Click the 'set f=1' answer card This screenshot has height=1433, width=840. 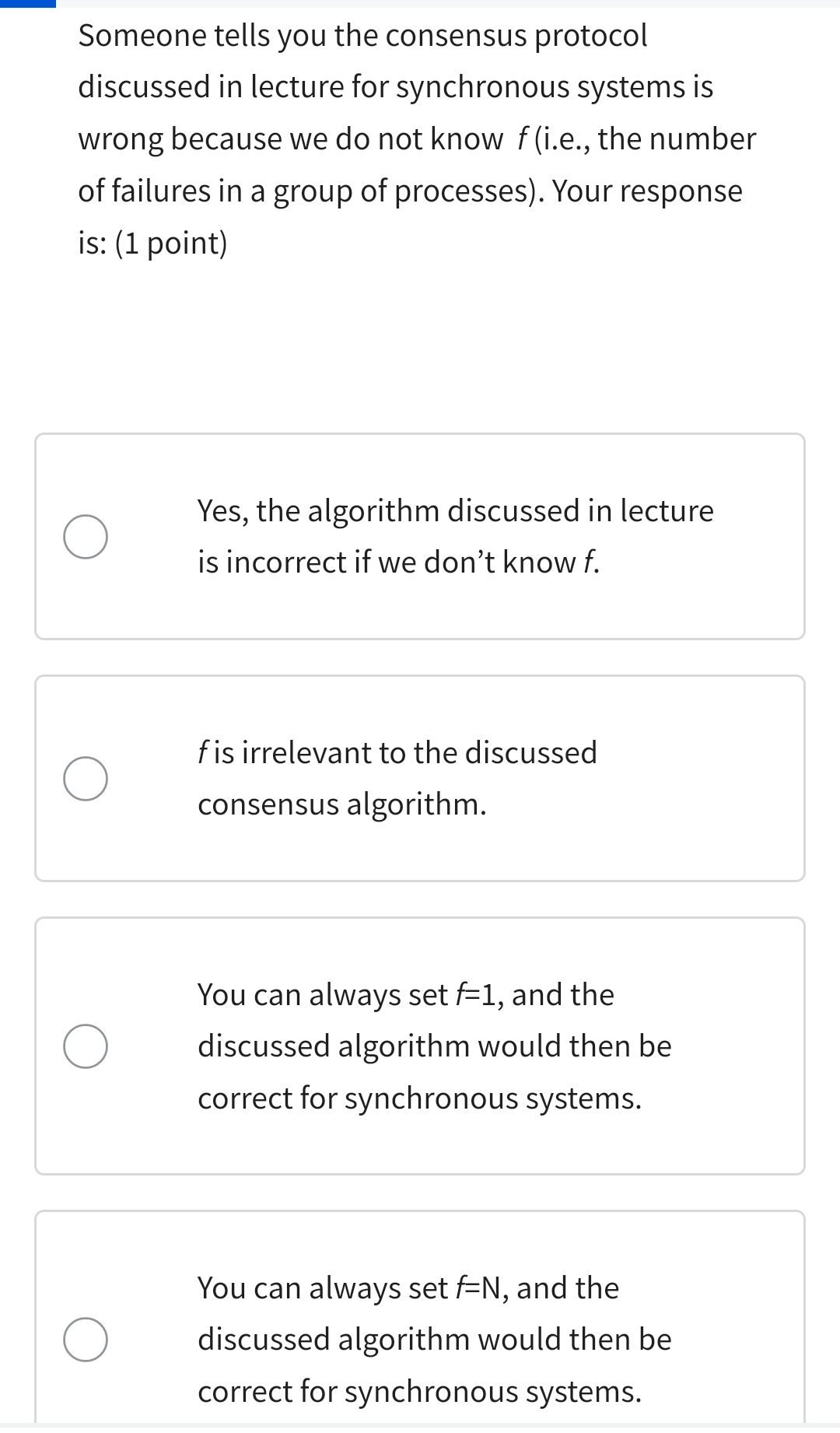[x=420, y=1046]
